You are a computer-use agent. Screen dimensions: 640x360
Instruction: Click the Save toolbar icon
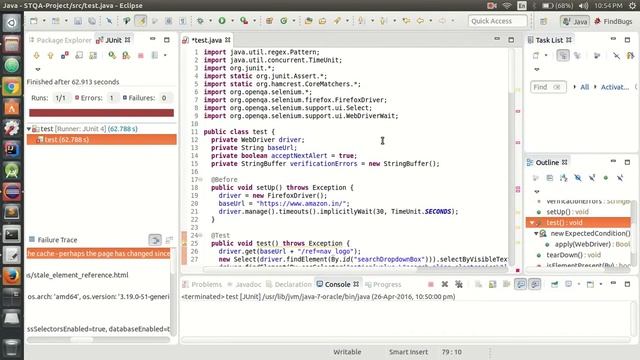(78, 21)
